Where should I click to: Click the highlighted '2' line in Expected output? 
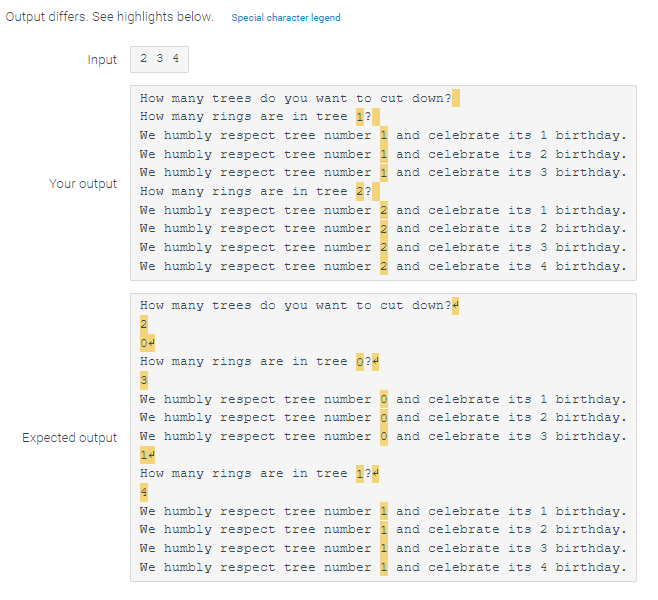pyautogui.click(x=144, y=324)
